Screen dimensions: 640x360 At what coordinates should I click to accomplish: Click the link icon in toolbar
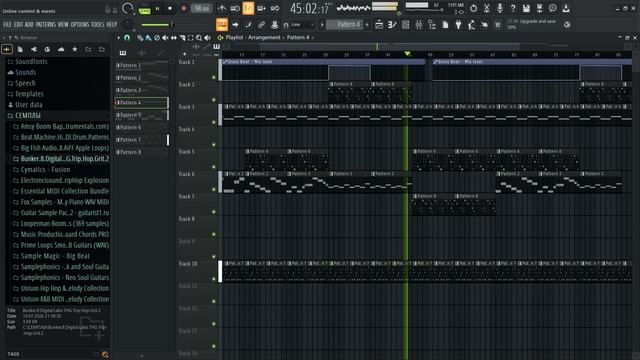(262, 25)
